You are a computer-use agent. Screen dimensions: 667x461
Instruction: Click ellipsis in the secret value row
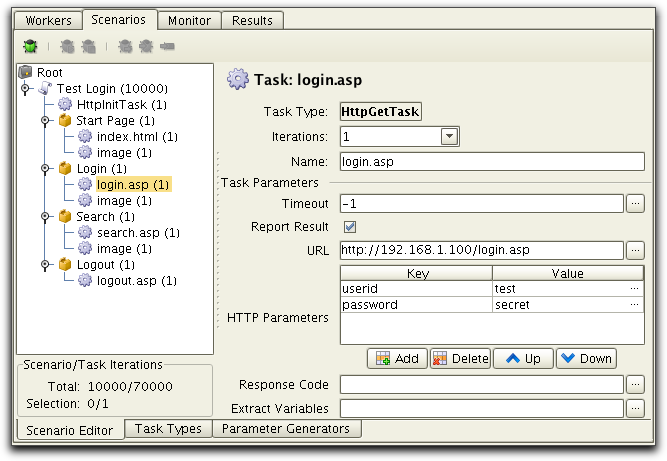[634, 305]
